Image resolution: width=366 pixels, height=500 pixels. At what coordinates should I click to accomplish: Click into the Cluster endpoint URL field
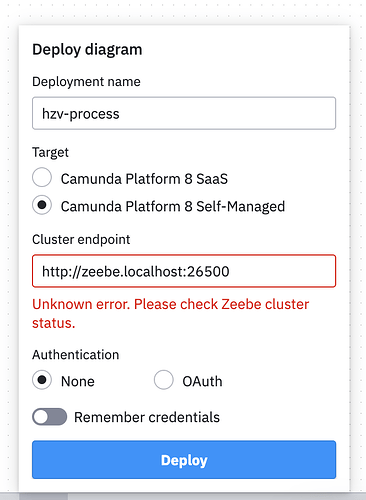[x=184, y=271]
